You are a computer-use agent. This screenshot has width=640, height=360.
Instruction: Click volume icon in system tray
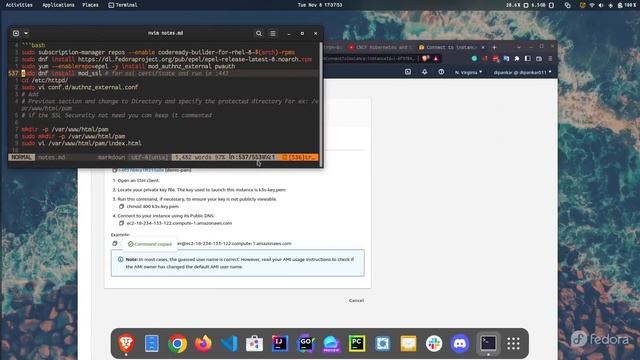pos(601,5)
